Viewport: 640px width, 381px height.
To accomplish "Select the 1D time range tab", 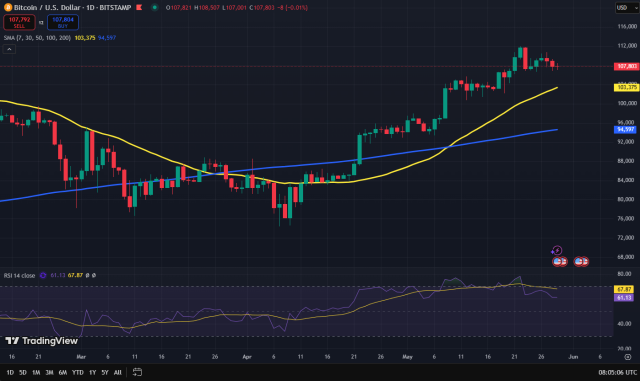I will 10,372.
